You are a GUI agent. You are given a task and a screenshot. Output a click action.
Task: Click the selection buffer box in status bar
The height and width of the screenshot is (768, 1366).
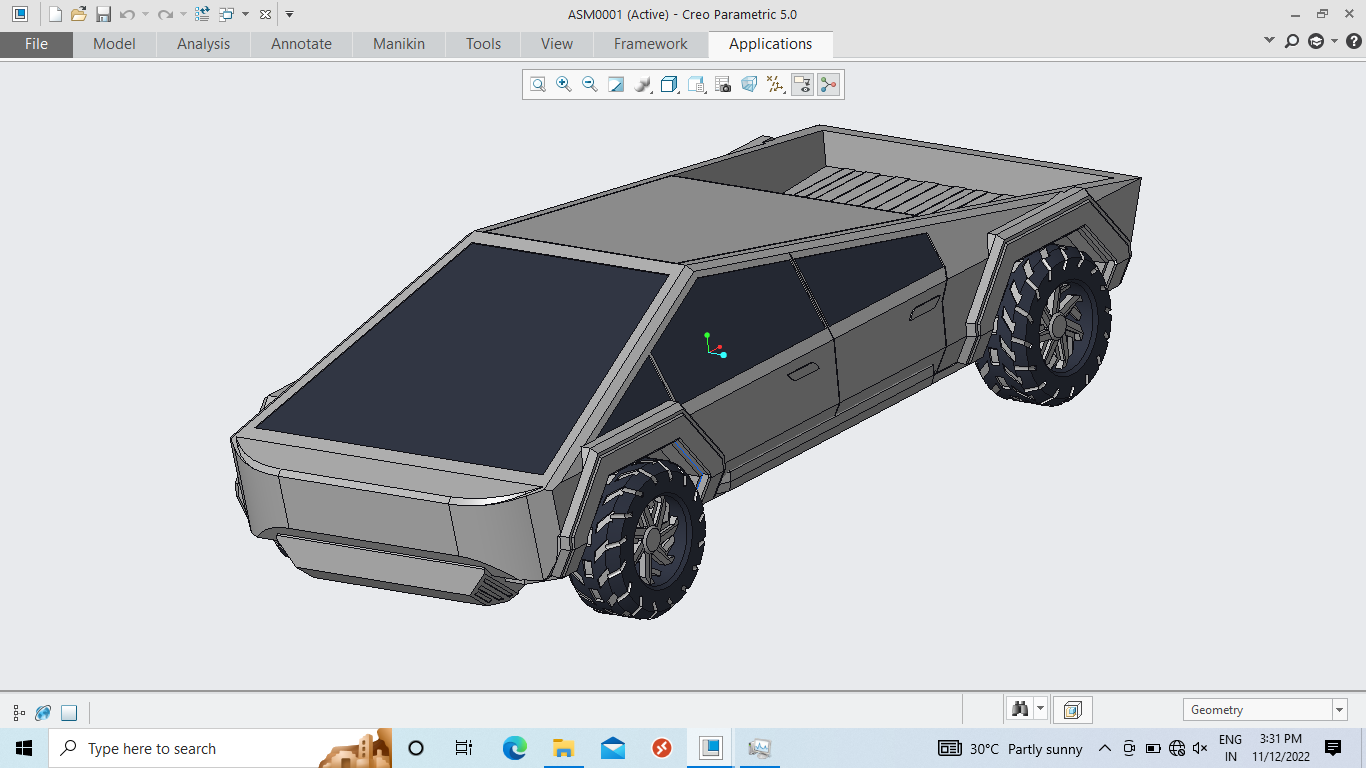point(1072,710)
